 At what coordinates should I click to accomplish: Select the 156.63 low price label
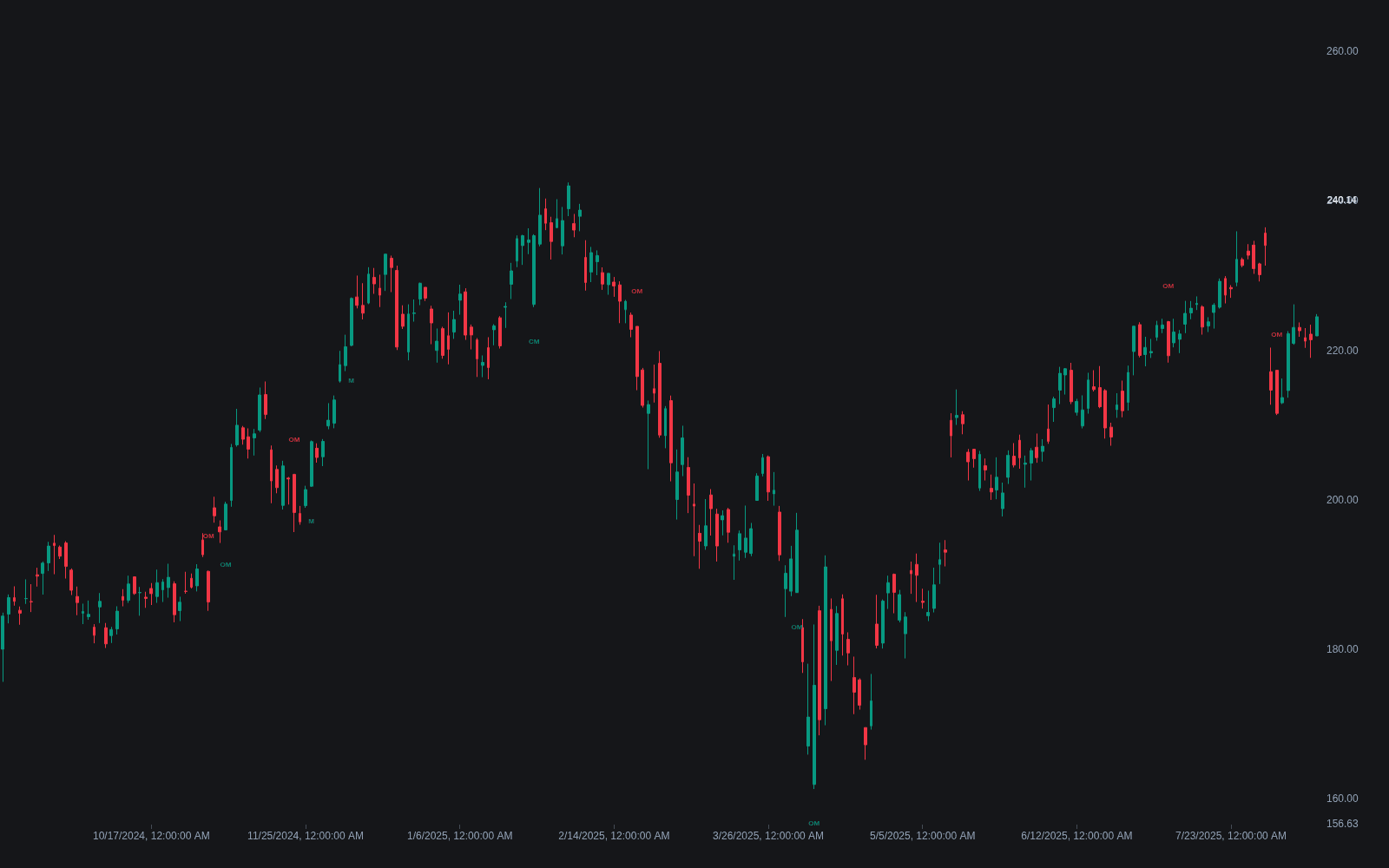[1342, 824]
